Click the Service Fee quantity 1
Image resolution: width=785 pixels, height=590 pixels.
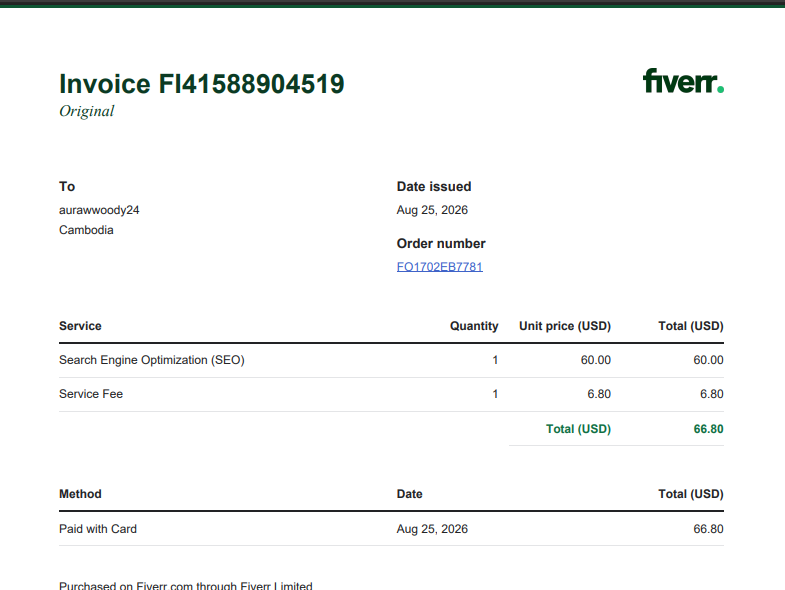coord(495,394)
